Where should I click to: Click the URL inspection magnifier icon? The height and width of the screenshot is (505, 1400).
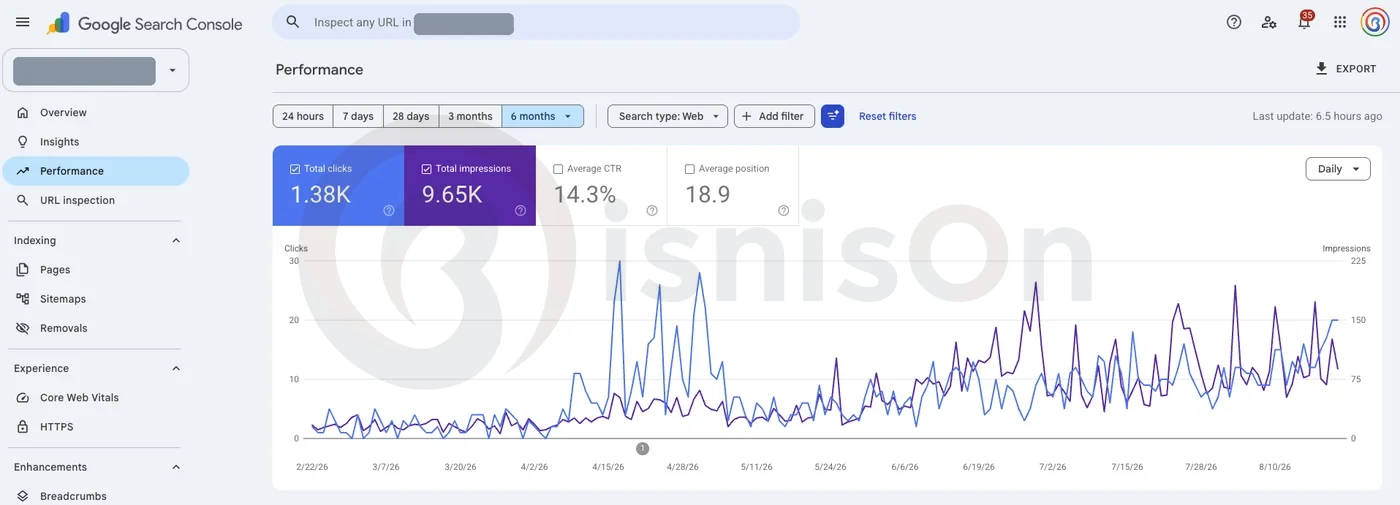23,200
